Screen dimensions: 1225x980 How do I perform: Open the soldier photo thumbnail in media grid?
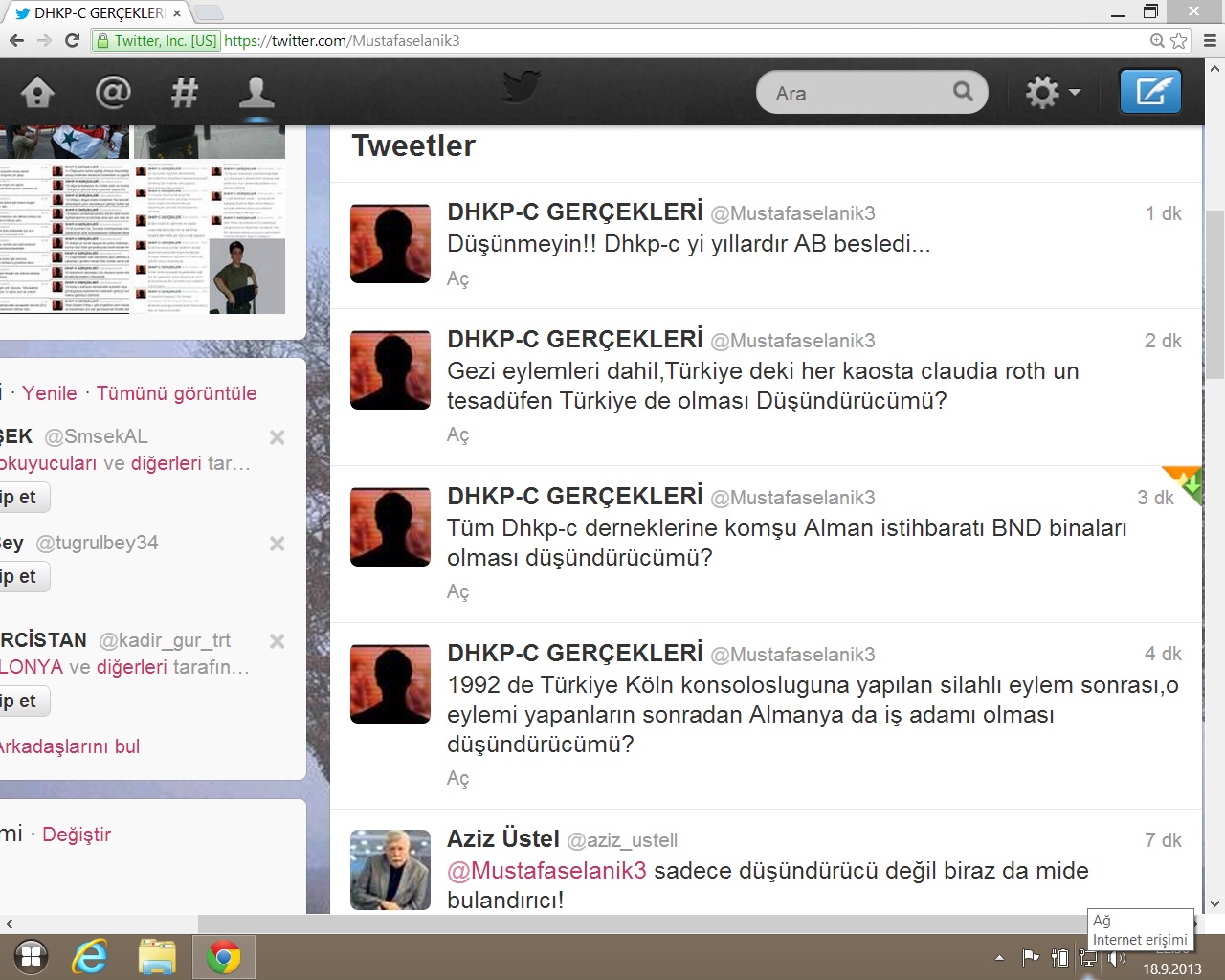250,276
